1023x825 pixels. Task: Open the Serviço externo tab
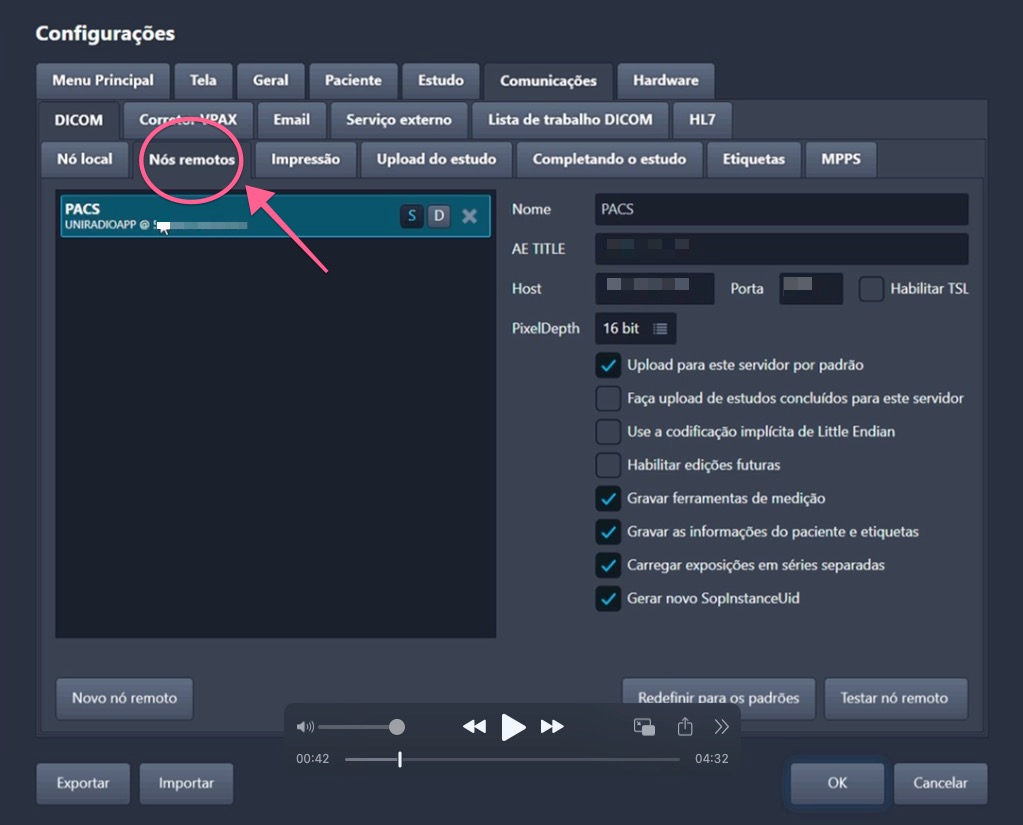(x=399, y=120)
